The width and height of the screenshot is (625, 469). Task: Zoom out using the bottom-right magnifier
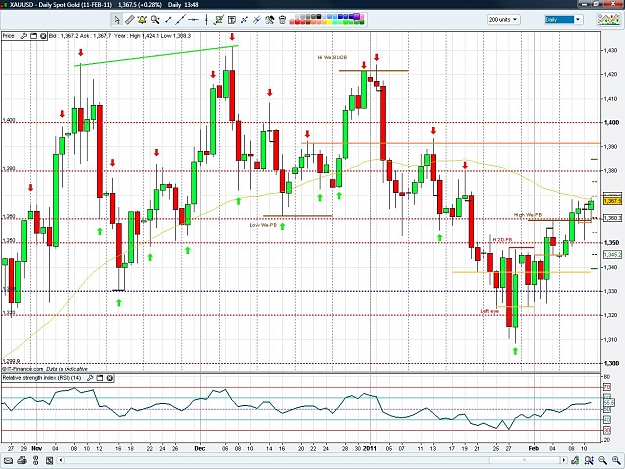(602, 461)
